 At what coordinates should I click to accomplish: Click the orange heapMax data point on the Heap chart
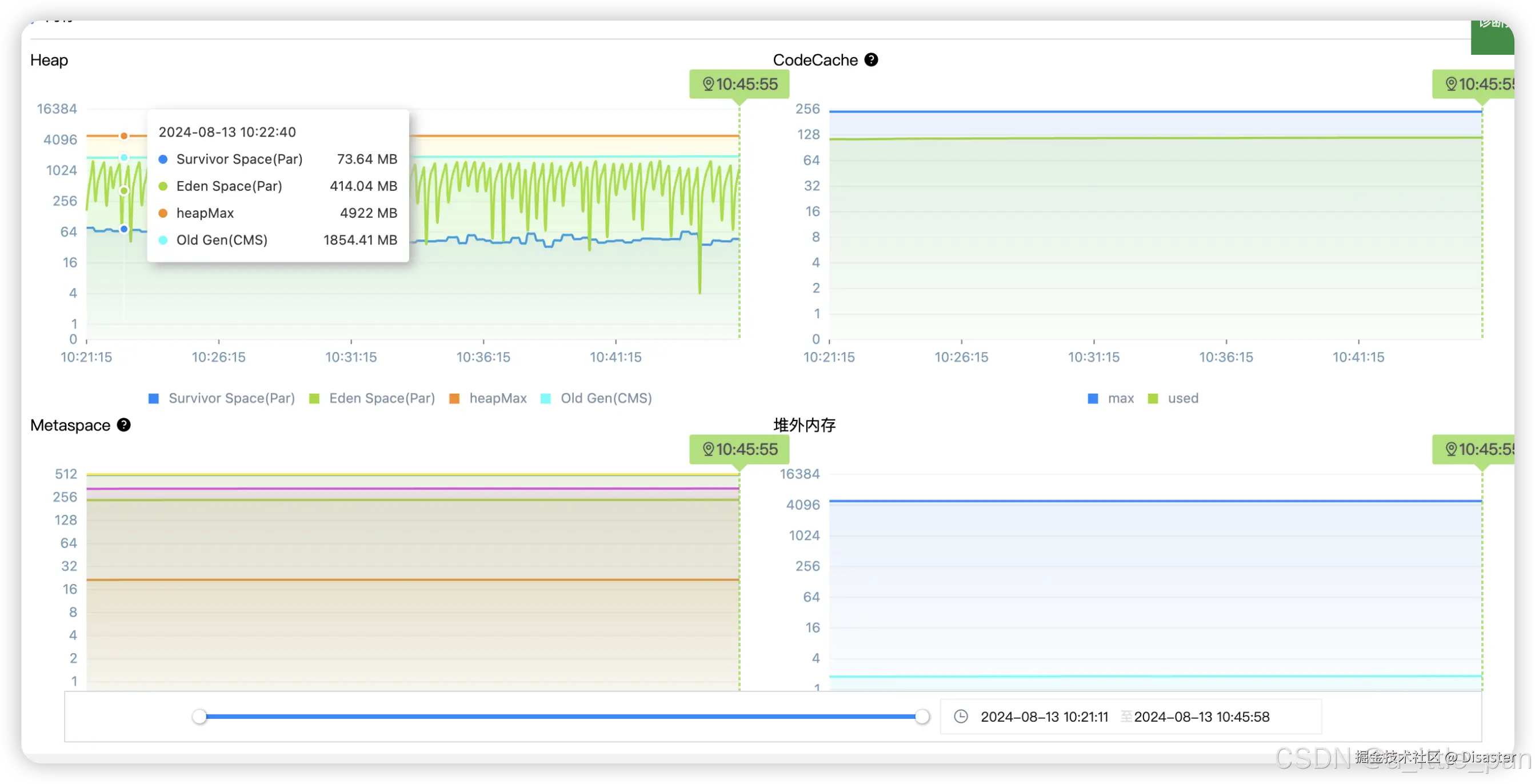pos(124,136)
